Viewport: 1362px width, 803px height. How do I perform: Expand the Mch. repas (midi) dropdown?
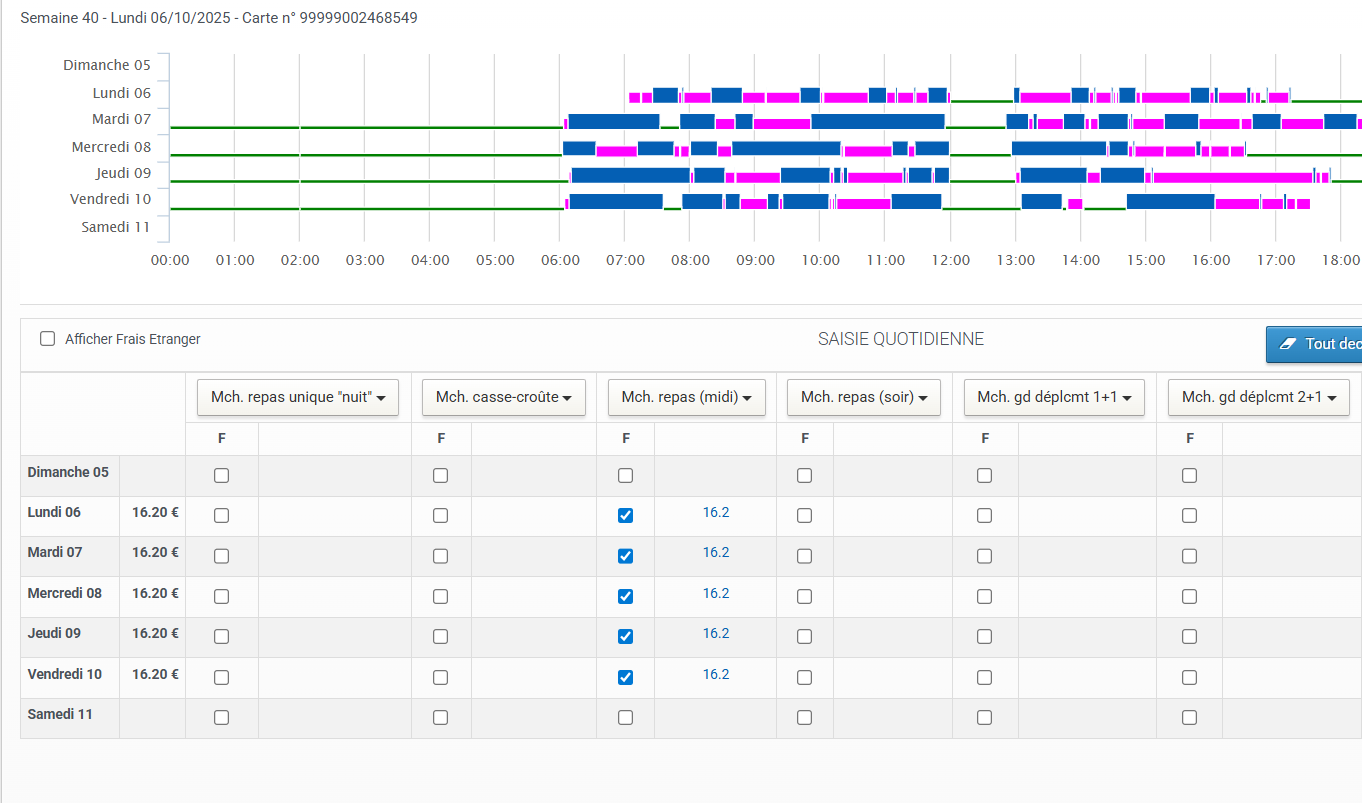coord(687,397)
